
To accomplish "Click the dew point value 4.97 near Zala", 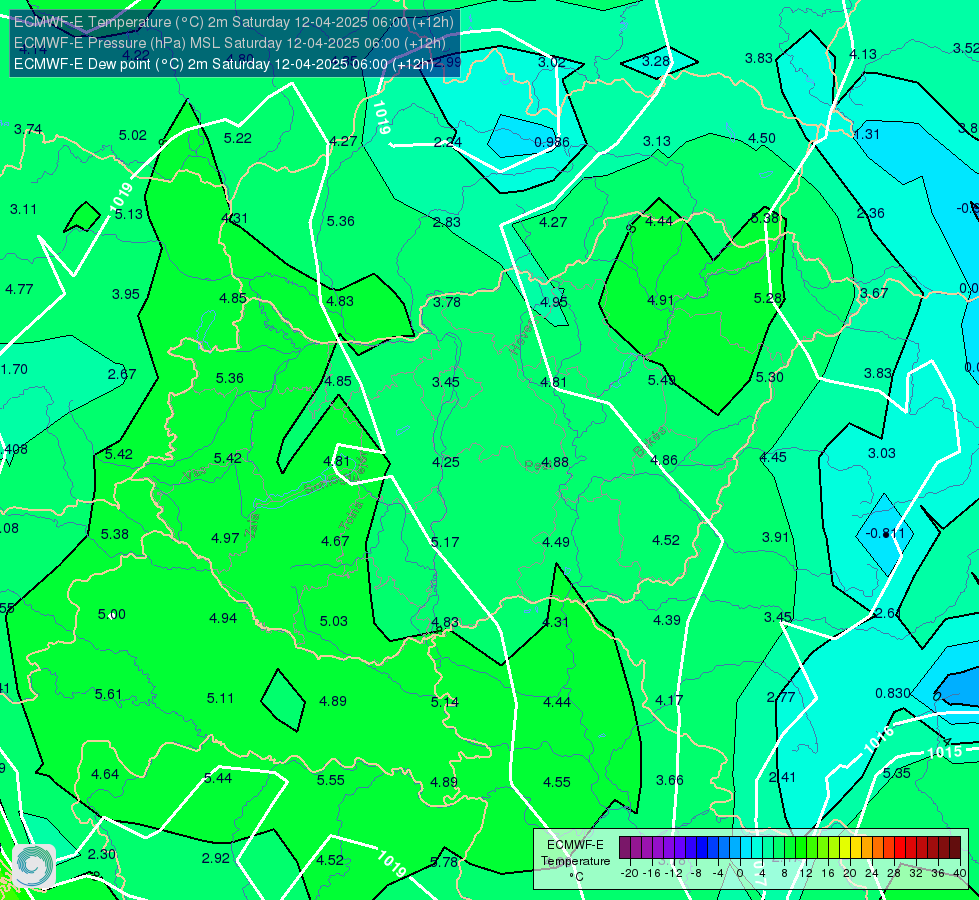I will [225, 538].
